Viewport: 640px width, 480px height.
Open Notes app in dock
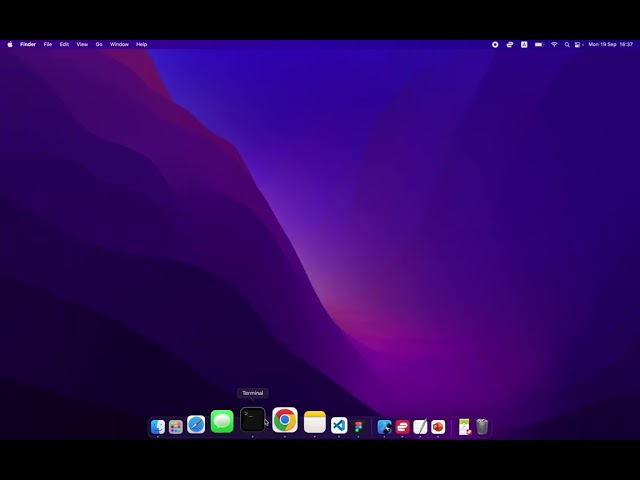point(315,422)
